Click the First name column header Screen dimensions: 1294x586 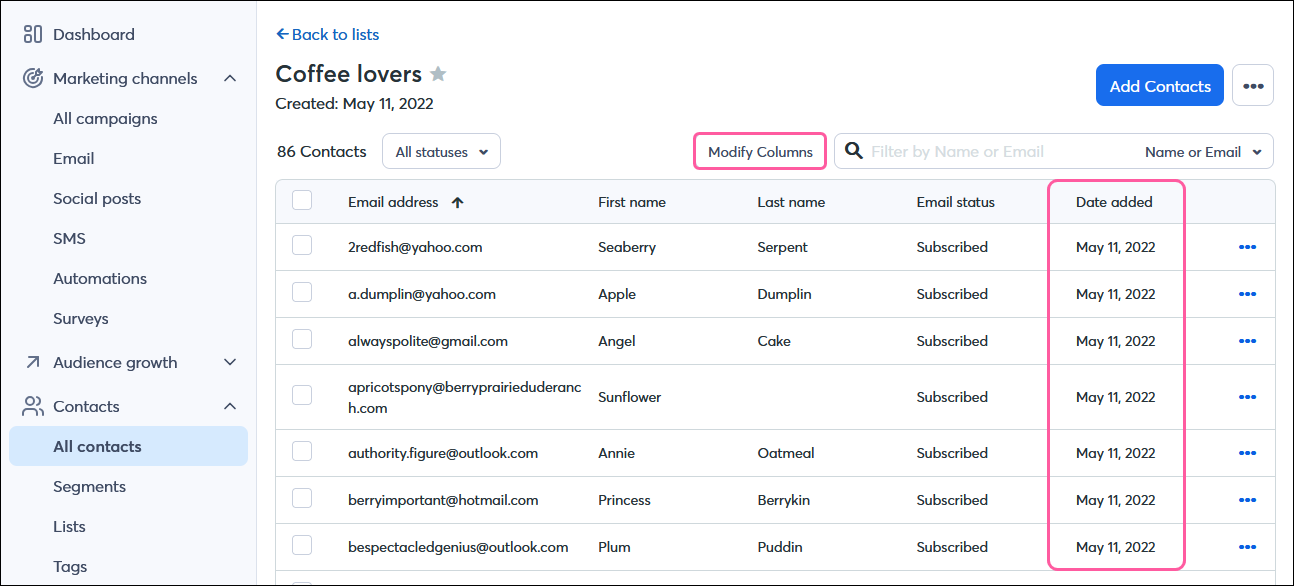click(x=632, y=202)
